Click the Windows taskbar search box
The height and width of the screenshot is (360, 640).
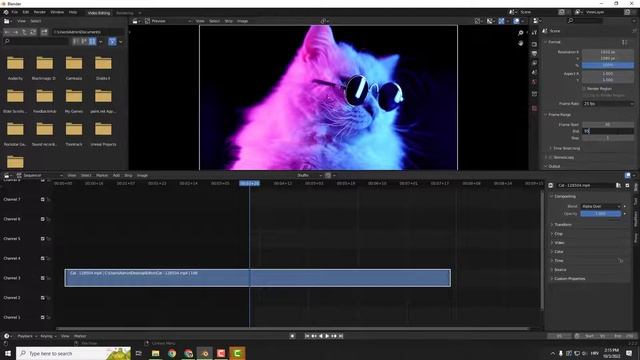[x=73, y=353]
